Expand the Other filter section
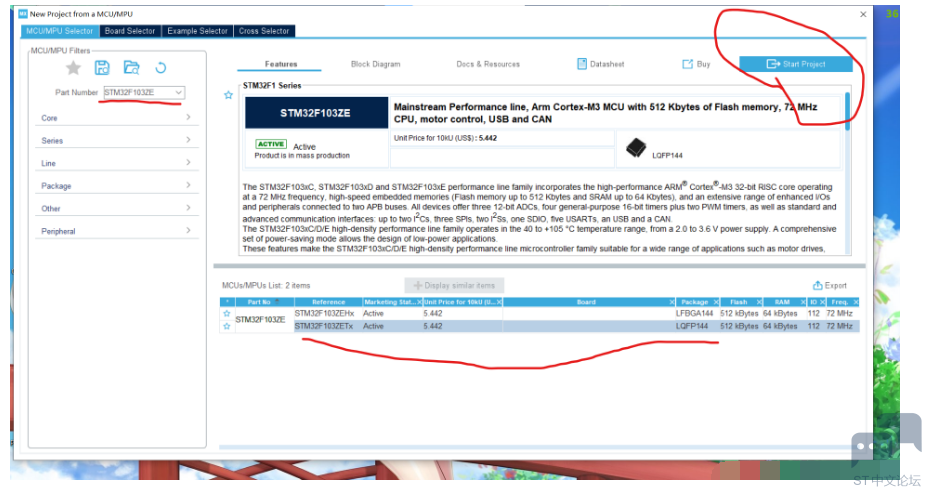This screenshot has height=496, width=930. coord(116,208)
